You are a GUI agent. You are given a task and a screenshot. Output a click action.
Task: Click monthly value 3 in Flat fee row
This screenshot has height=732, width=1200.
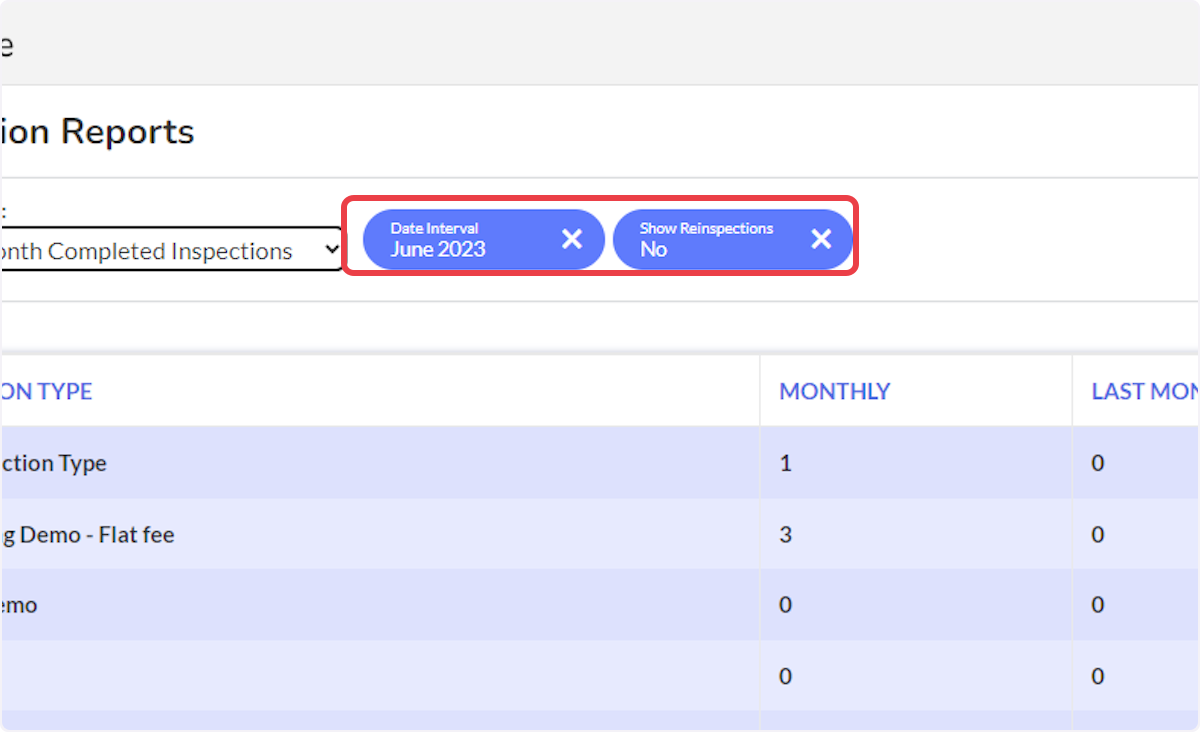(785, 535)
